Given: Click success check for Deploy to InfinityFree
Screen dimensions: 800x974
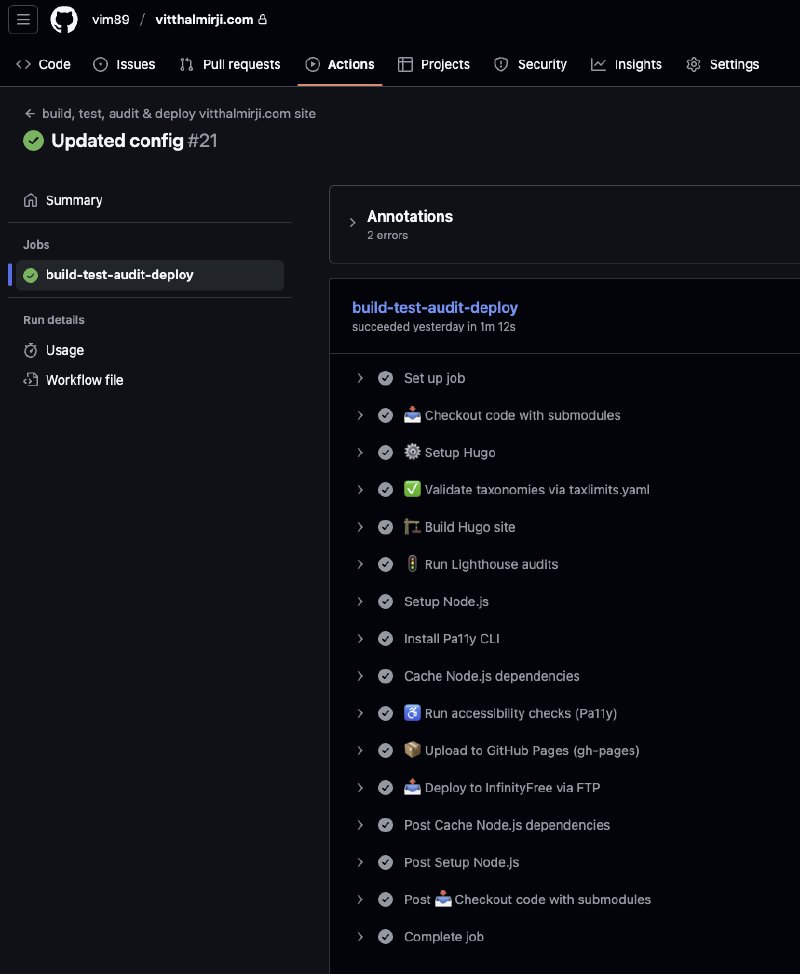Looking at the screenshot, I should tap(385, 788).
